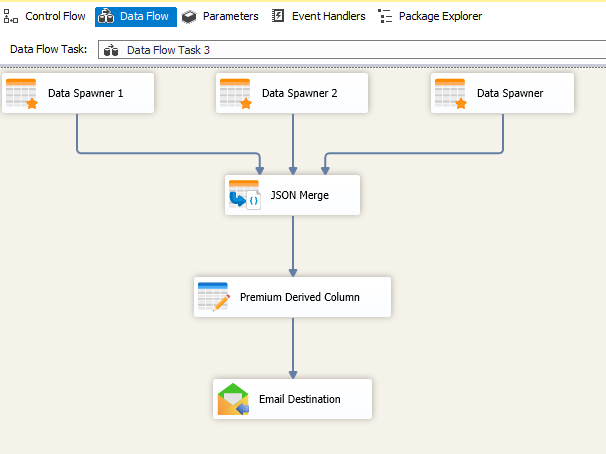Select path from Data Spawner 2 to JSON Merge

point(293,143)
